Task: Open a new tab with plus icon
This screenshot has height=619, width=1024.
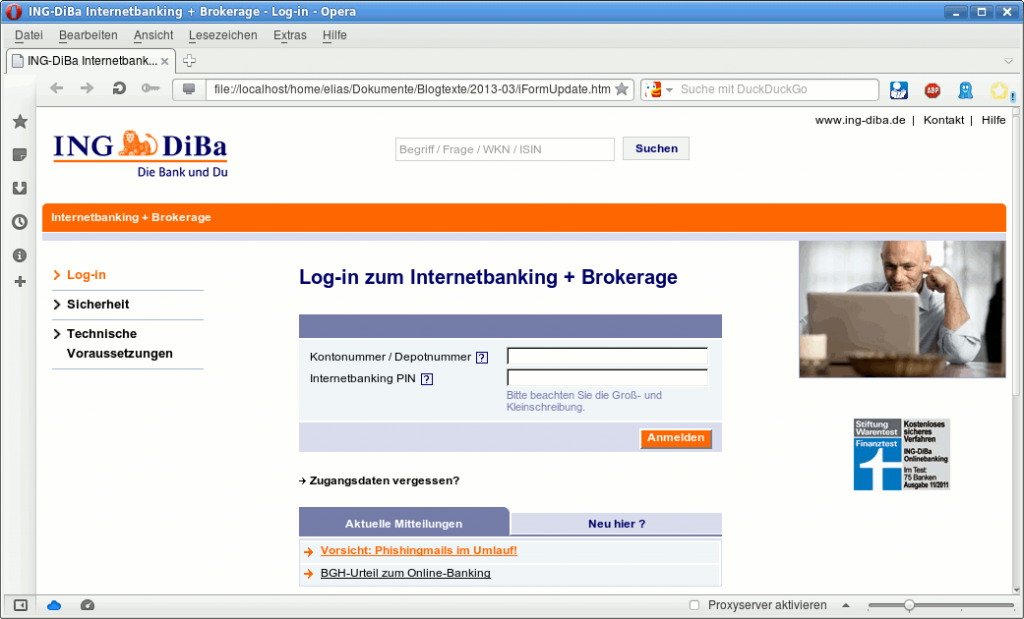Action: point(189,61)
